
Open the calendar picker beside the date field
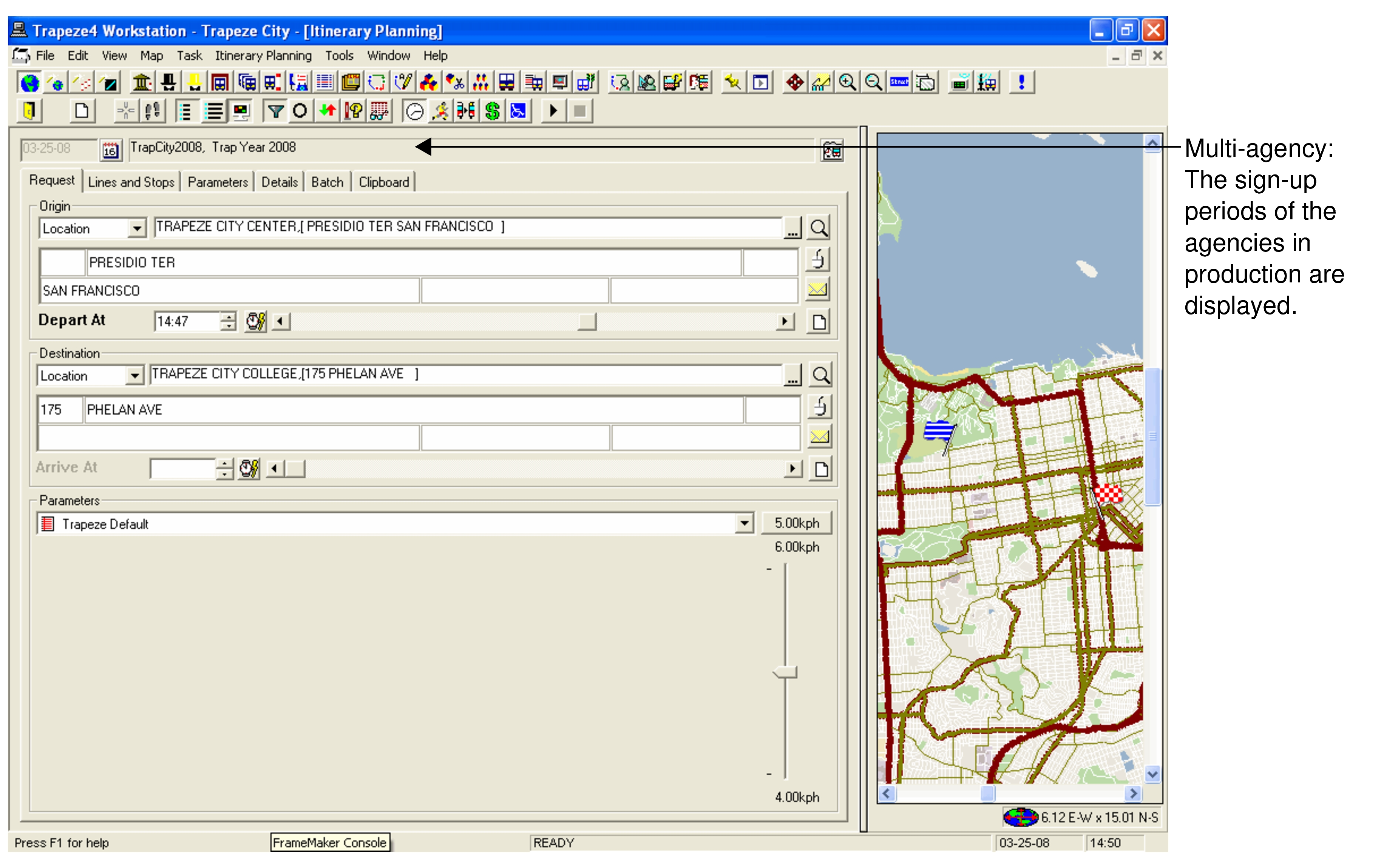110,151
